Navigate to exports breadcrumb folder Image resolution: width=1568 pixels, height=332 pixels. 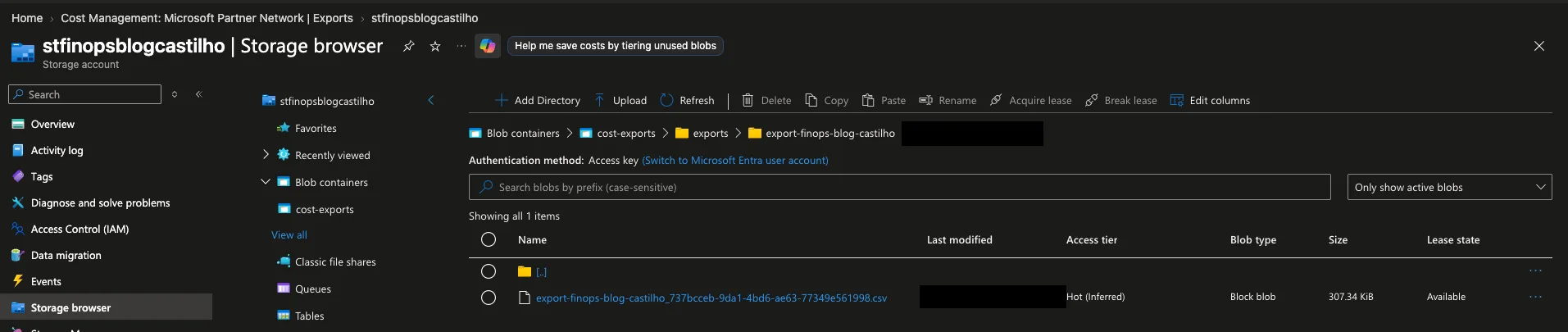(711, 133)
